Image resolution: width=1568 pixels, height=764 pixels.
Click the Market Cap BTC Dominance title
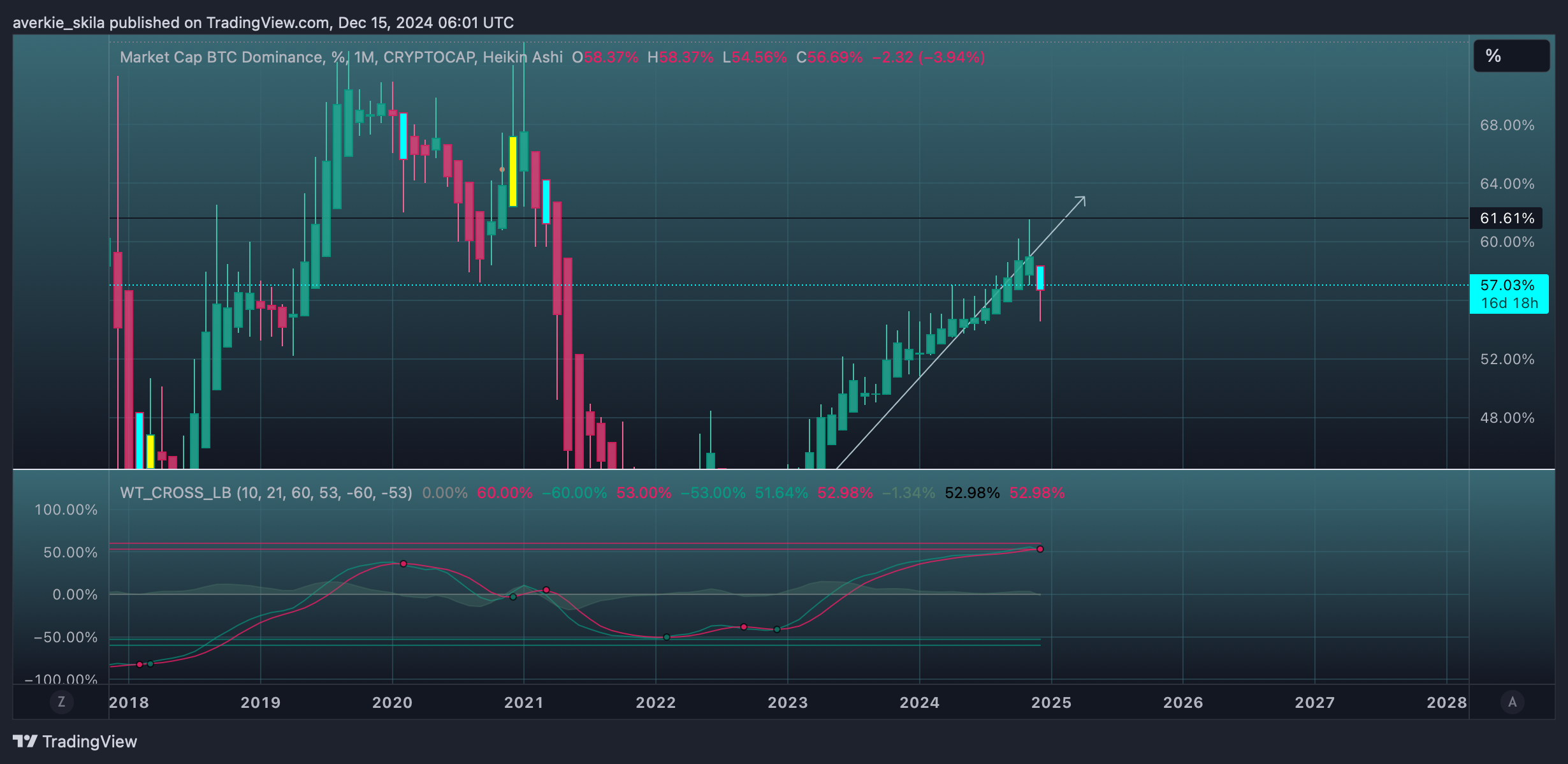click(x=341, y=57)
